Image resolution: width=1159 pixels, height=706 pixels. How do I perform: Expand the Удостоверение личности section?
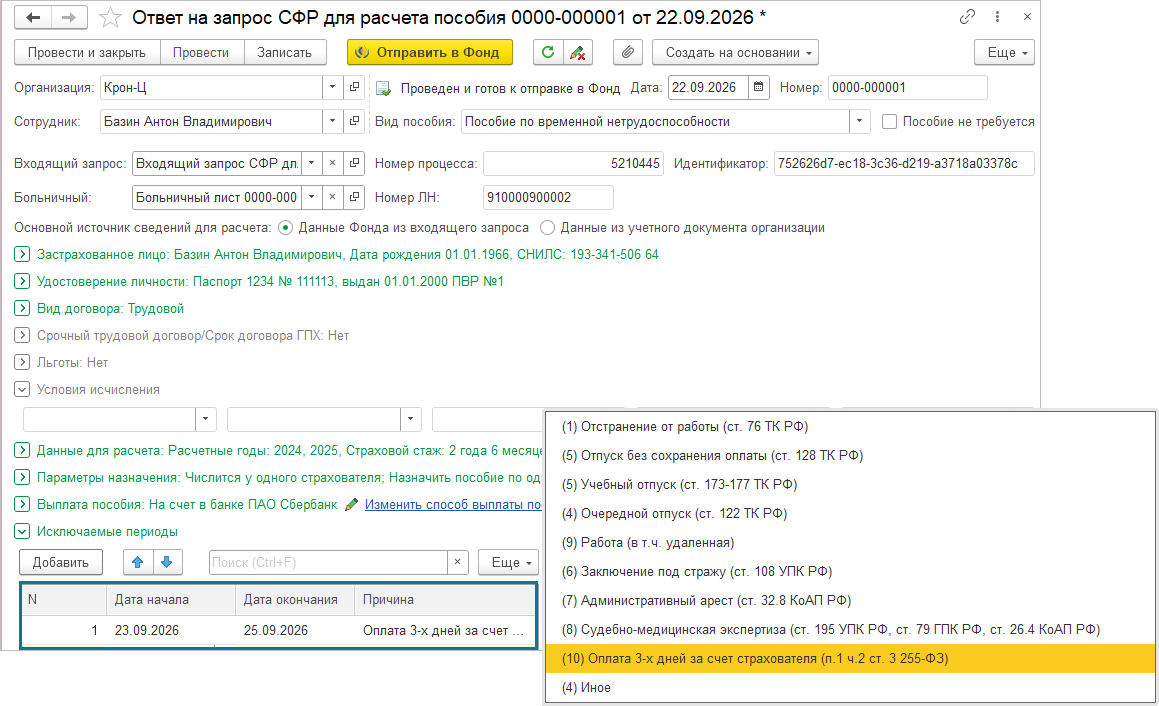point(22,281)
